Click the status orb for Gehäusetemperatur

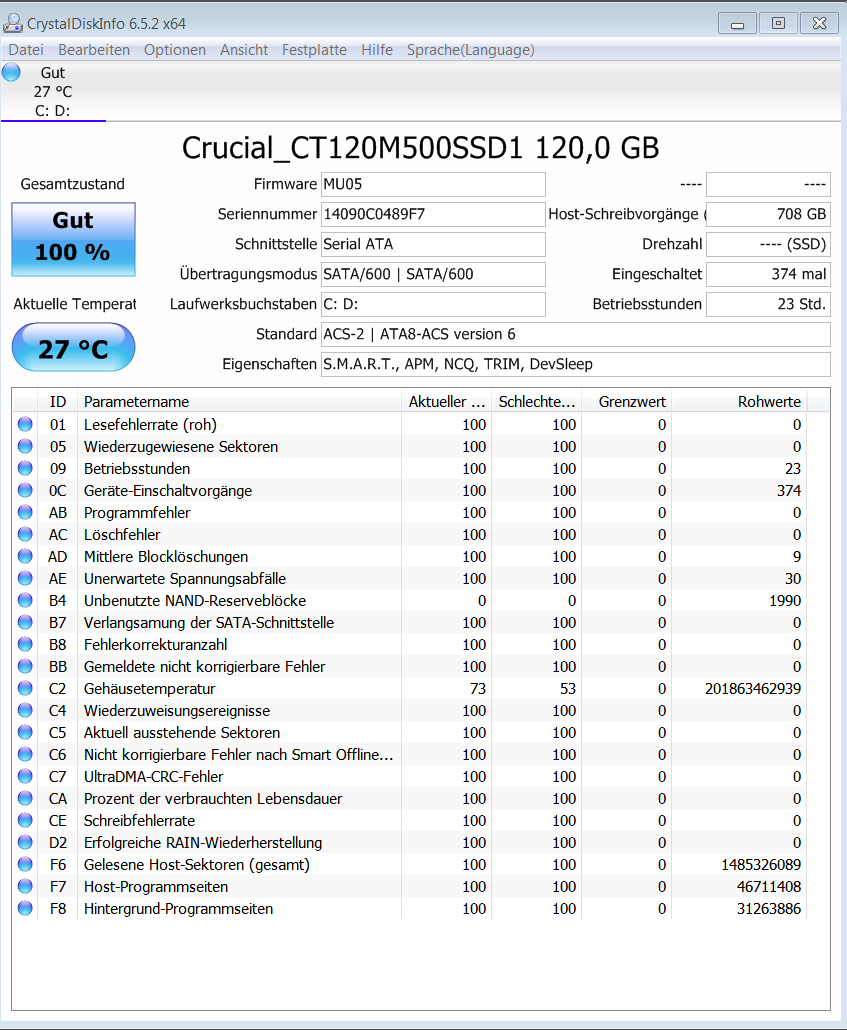click(25, 688)
